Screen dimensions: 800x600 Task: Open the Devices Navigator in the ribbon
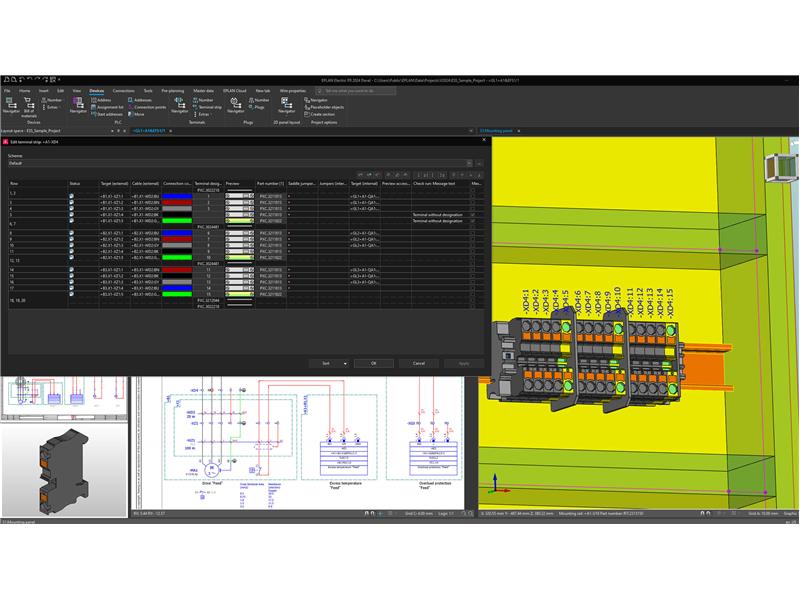(x=11, y=105)
